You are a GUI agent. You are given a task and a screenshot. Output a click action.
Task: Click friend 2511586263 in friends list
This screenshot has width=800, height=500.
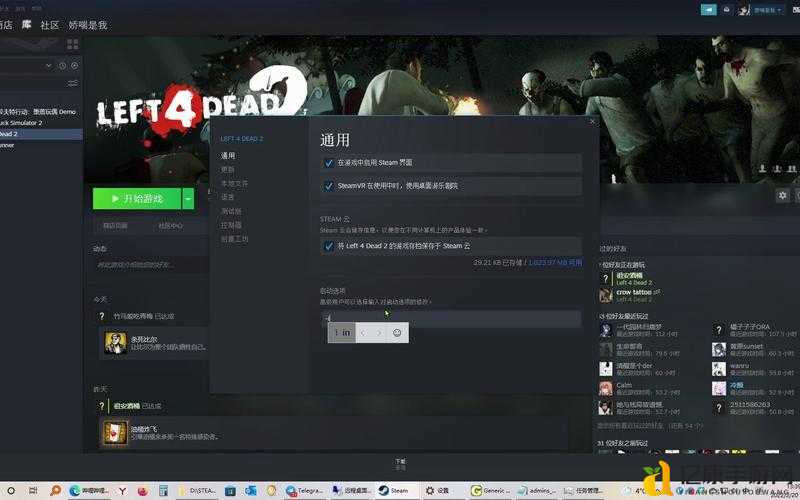click(750, 405)
